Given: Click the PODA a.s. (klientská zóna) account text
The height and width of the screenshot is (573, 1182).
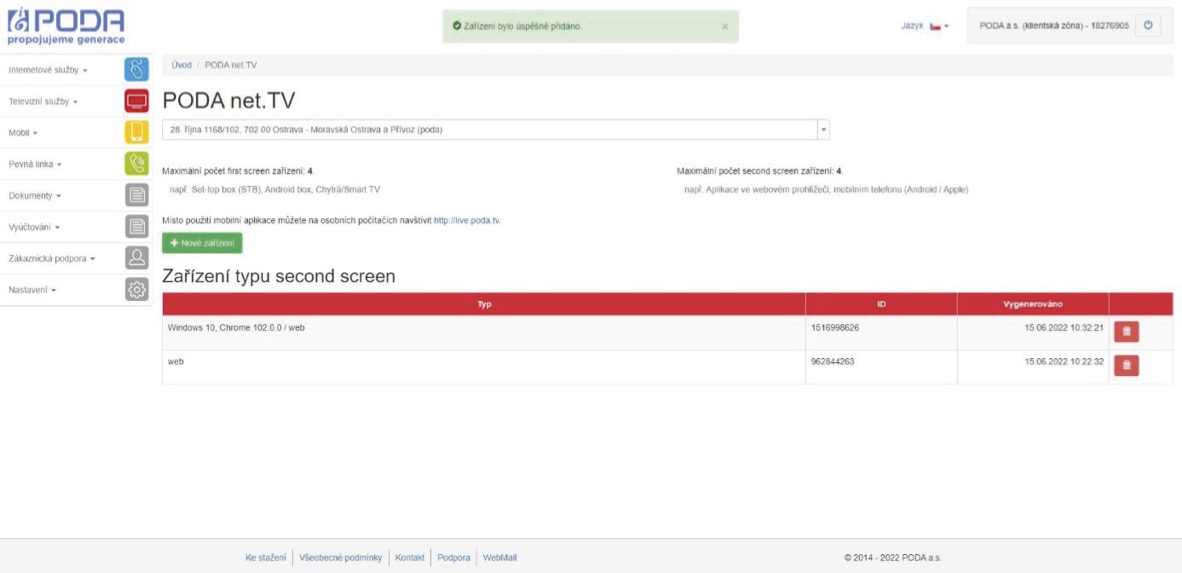Looking at the screenshot, I should (1054, 26).
